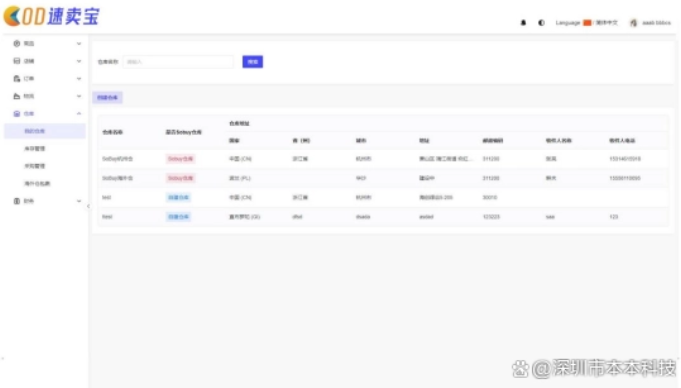681x388 pixels.
Task: Click the 店铺 store icon in the sidebar
Action: [x=17, y=61]
